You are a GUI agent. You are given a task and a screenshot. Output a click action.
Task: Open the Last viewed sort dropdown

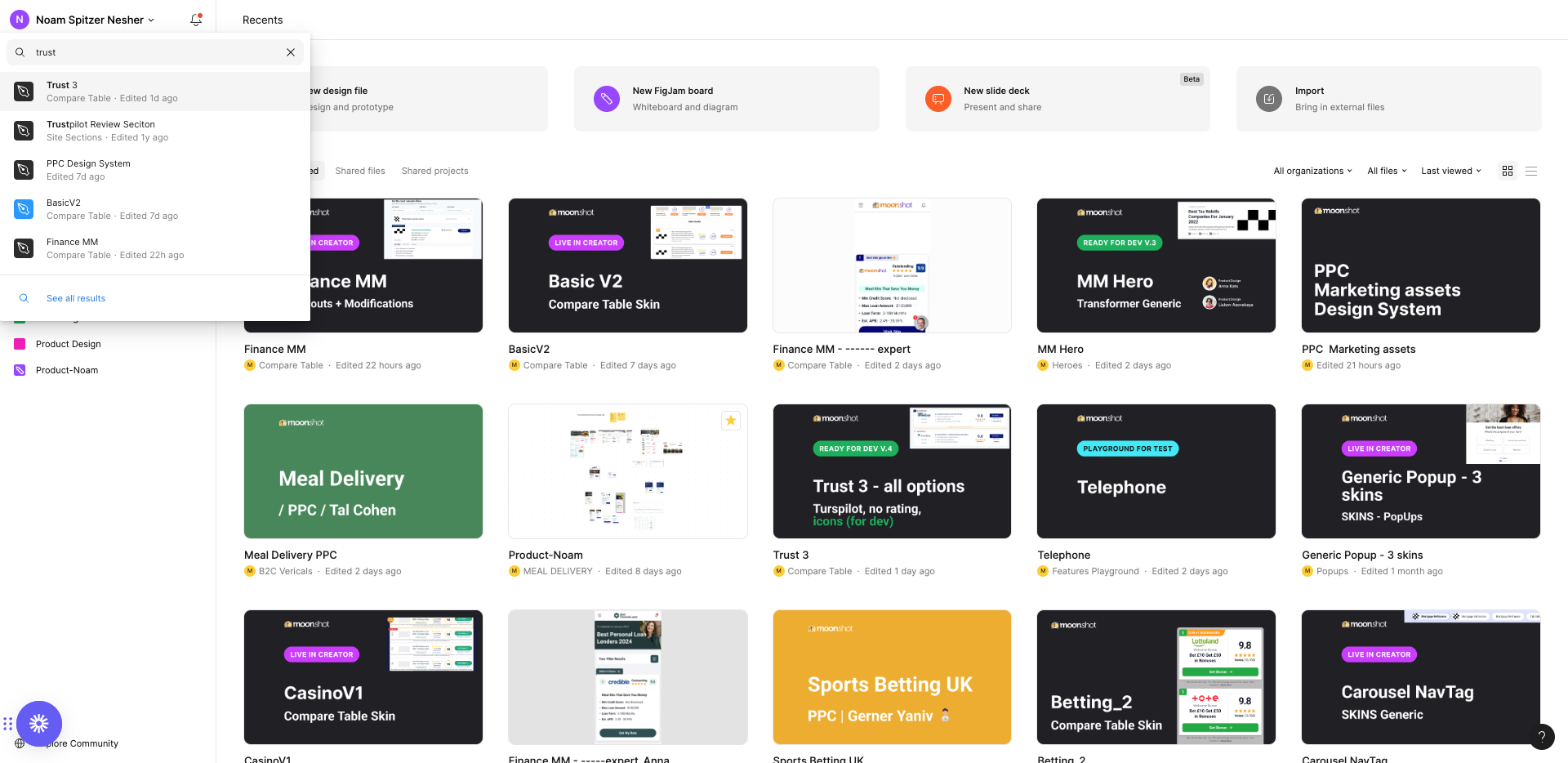click(1450, 171)
